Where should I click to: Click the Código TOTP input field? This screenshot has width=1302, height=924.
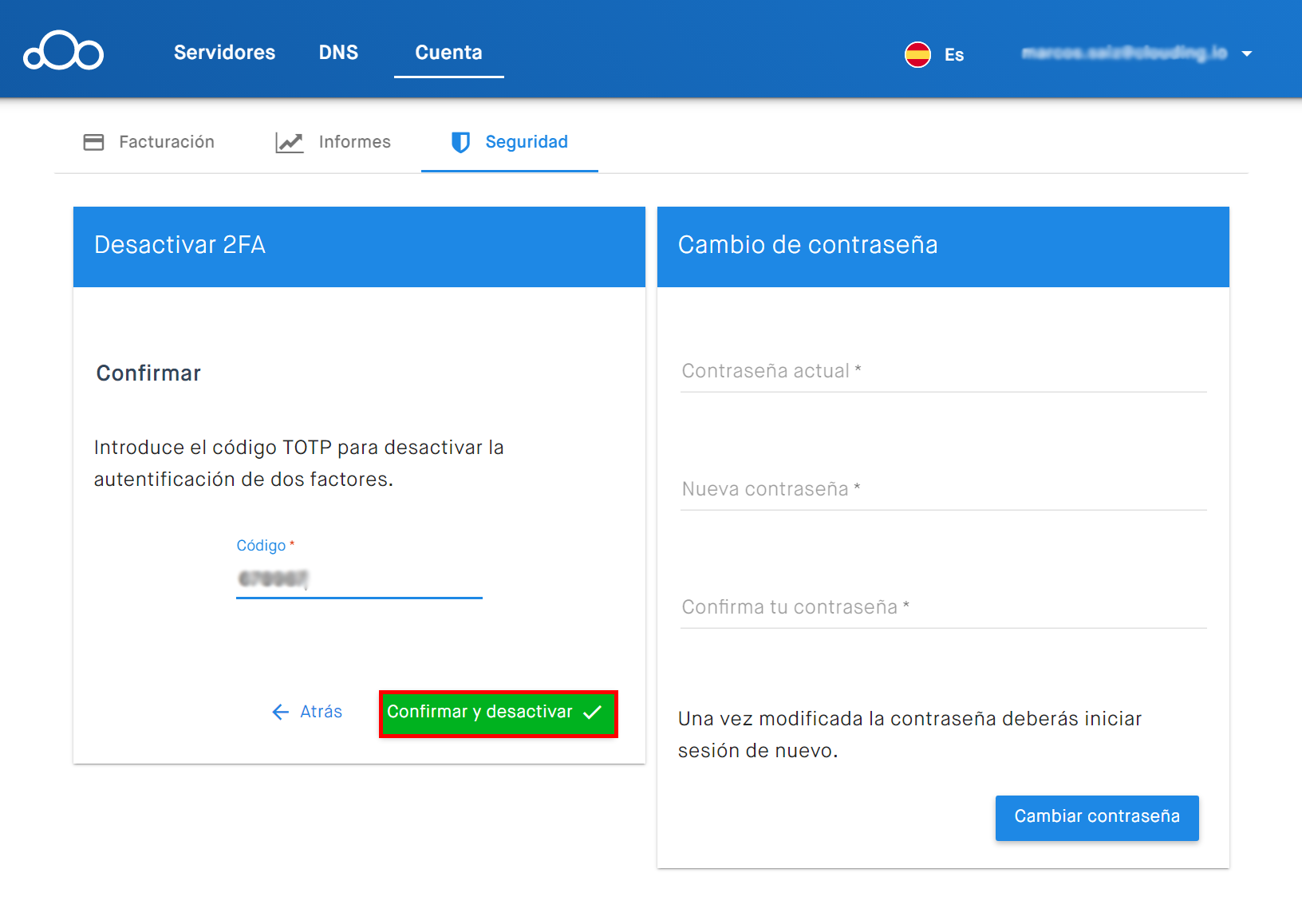(358, 579)
